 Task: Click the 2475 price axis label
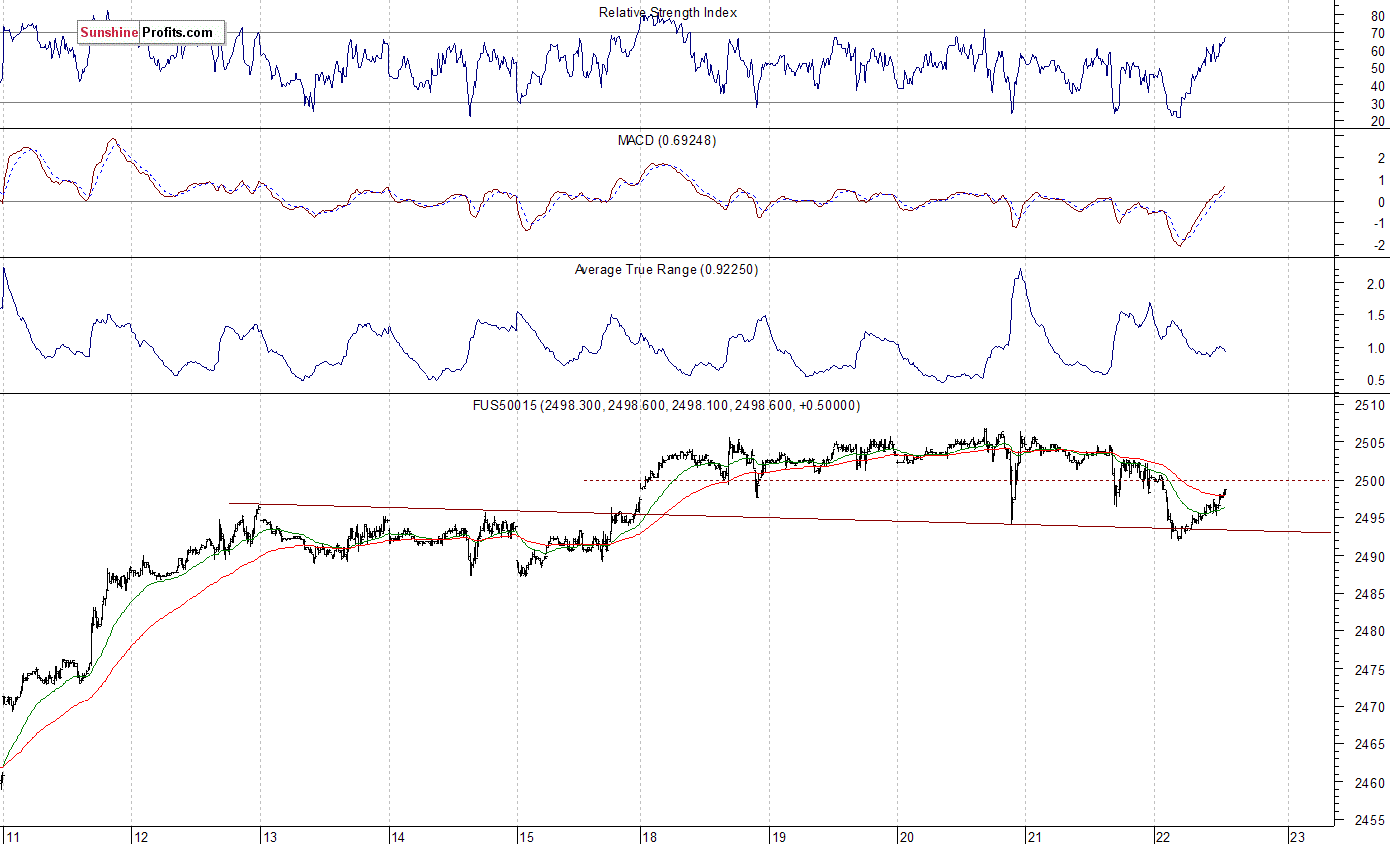coord(1370,669)
